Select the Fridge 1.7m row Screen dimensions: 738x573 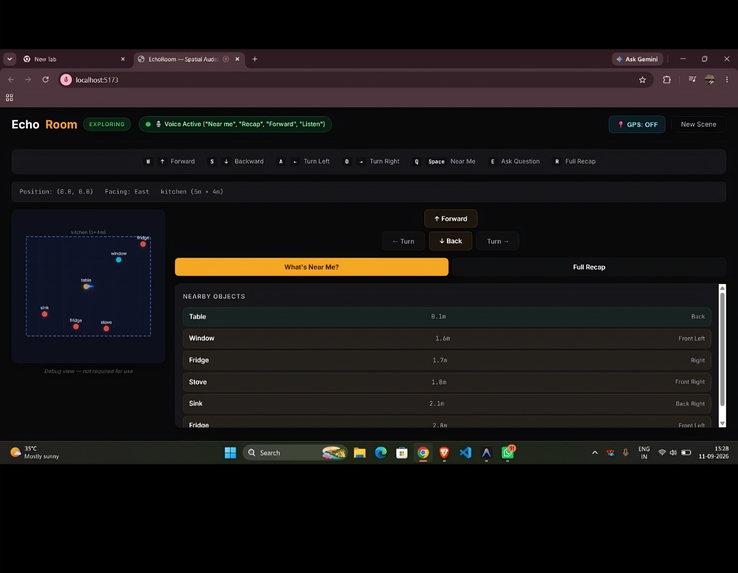pyautogui.click(x=447, y=360)
